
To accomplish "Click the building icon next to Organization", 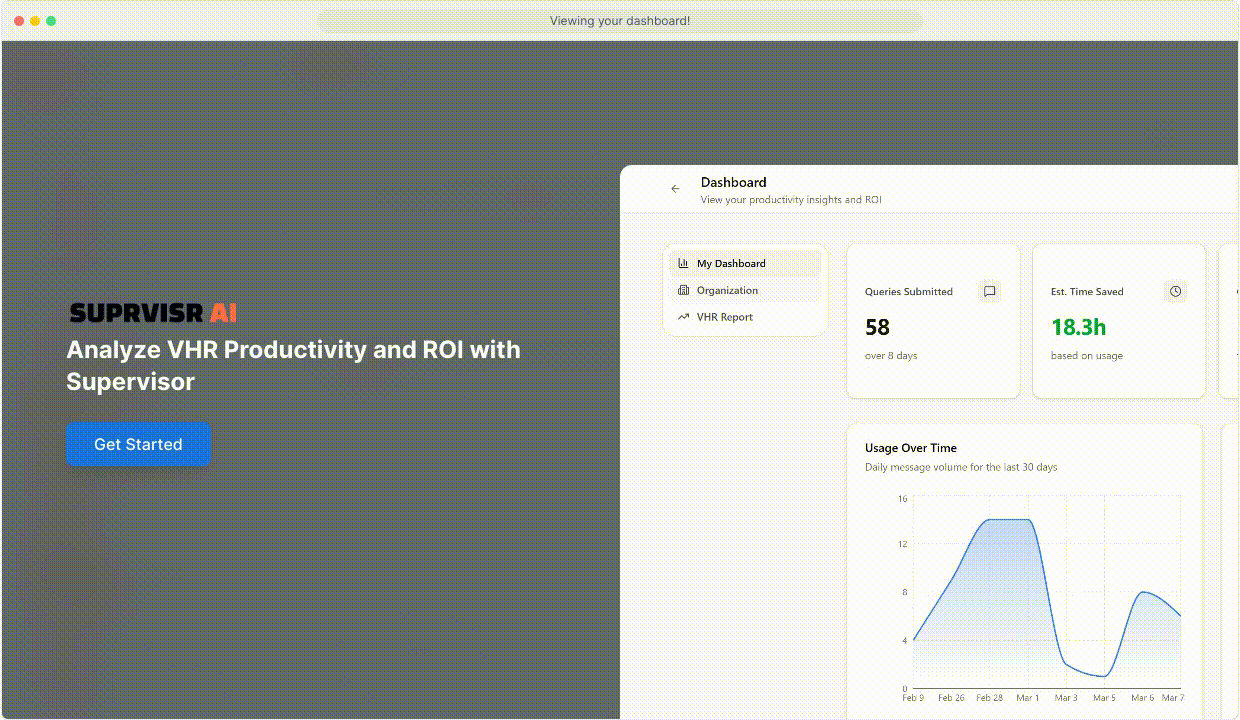I will tap(683, 291).
